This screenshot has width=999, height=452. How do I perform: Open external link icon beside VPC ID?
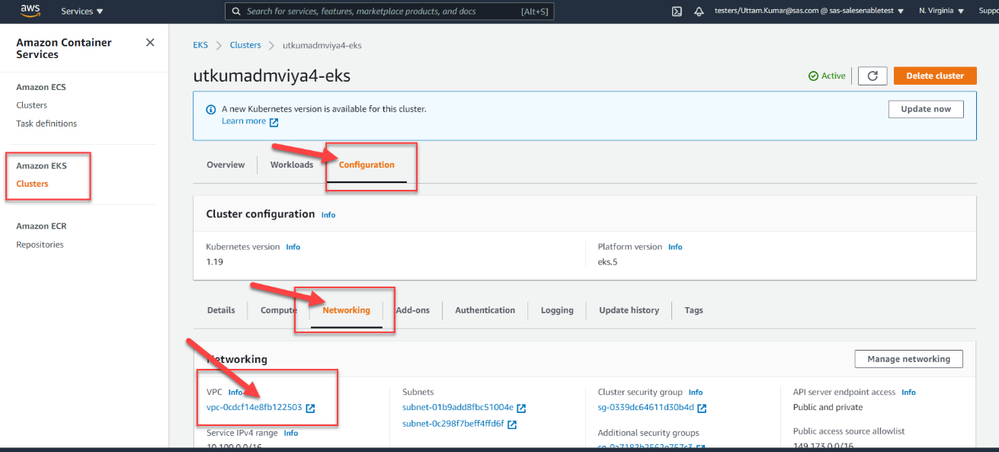pos(310,408)
